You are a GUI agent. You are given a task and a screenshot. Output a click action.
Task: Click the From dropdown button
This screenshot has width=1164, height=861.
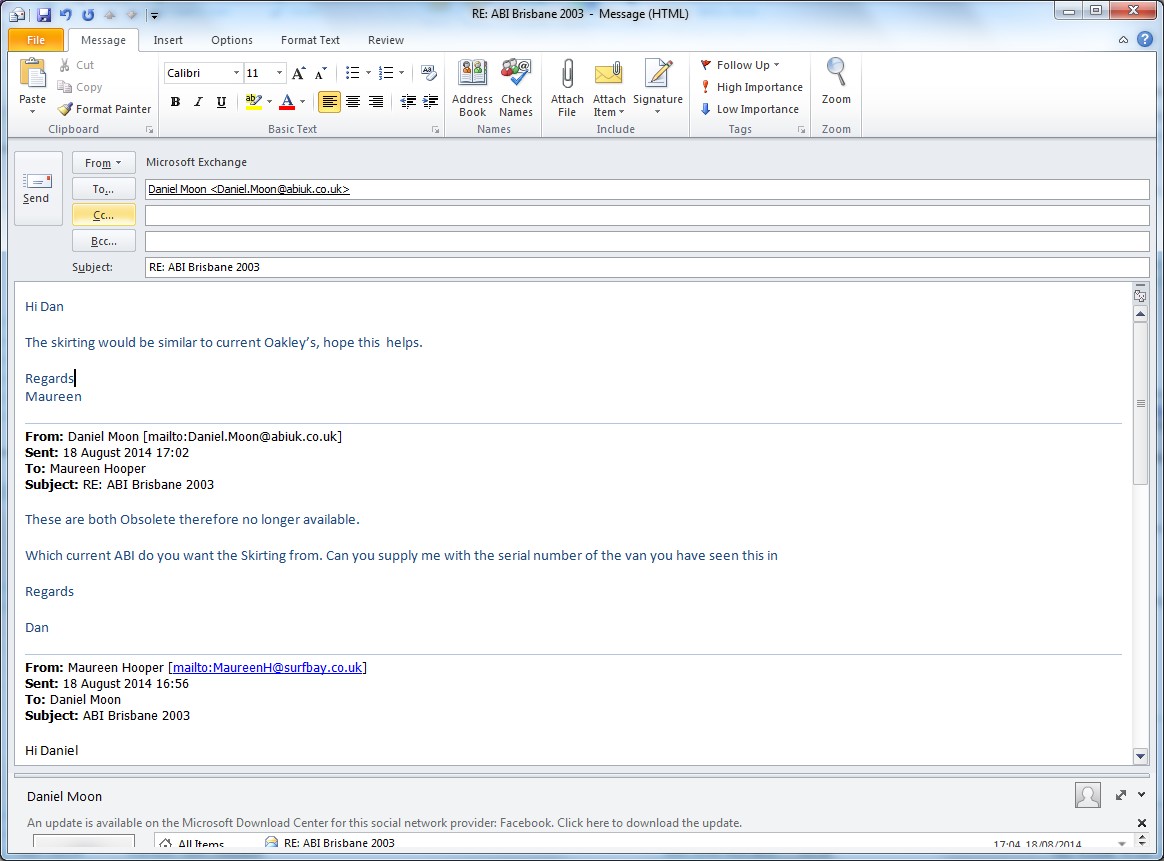click(103, 163)
